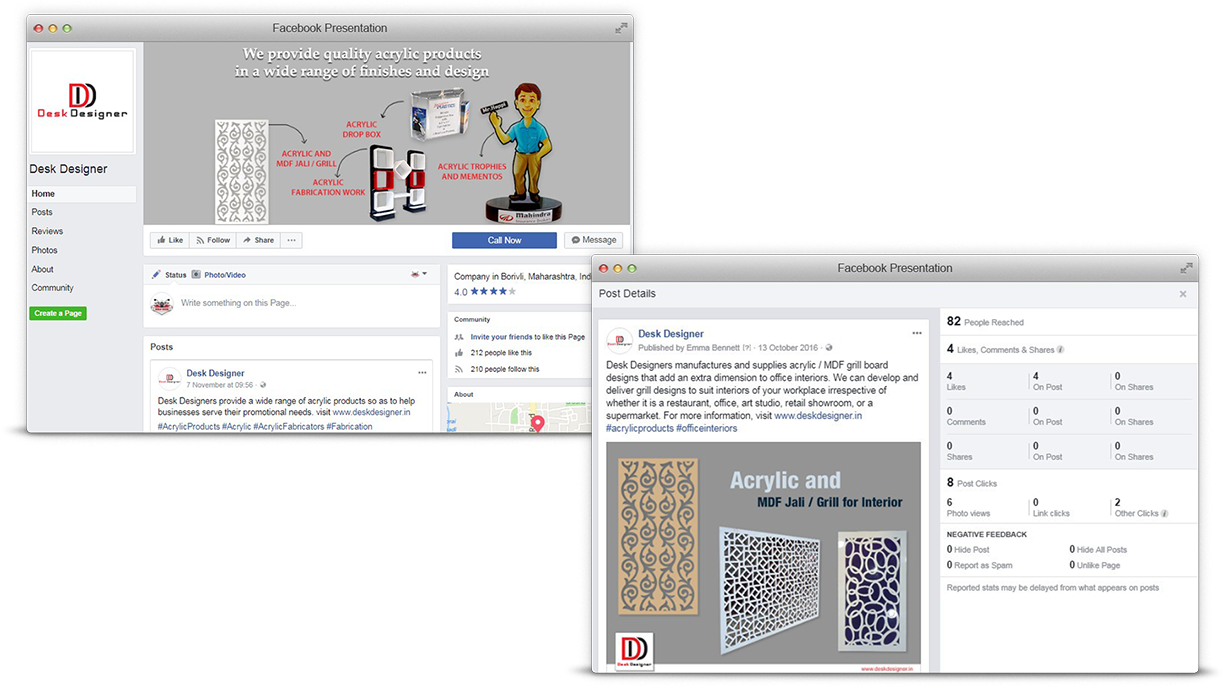
Task: Open the more options menu beside Share
Action: (x=292, y=240)
